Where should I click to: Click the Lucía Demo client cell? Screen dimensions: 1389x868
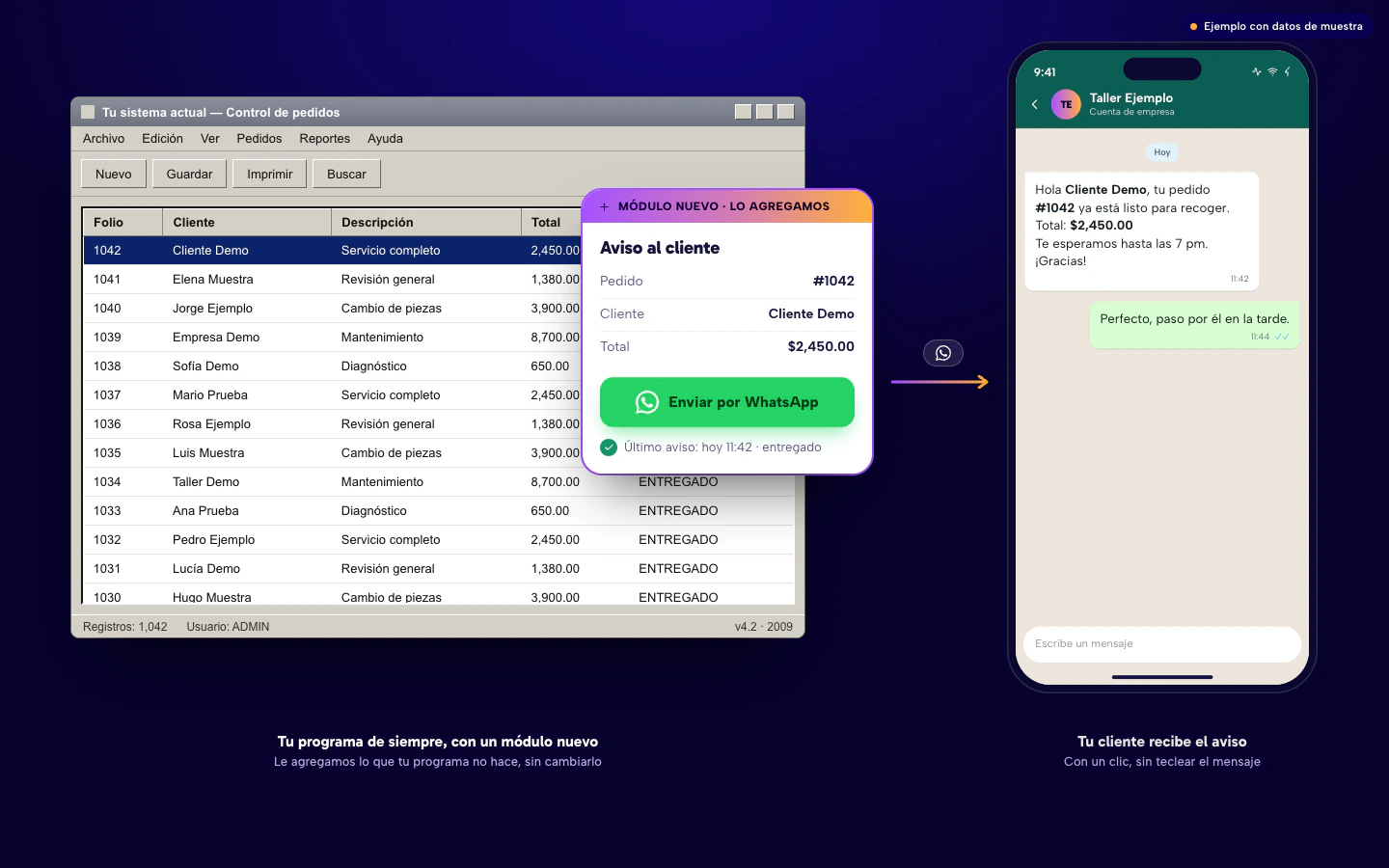pyautogui.click(x=206, y=569)
